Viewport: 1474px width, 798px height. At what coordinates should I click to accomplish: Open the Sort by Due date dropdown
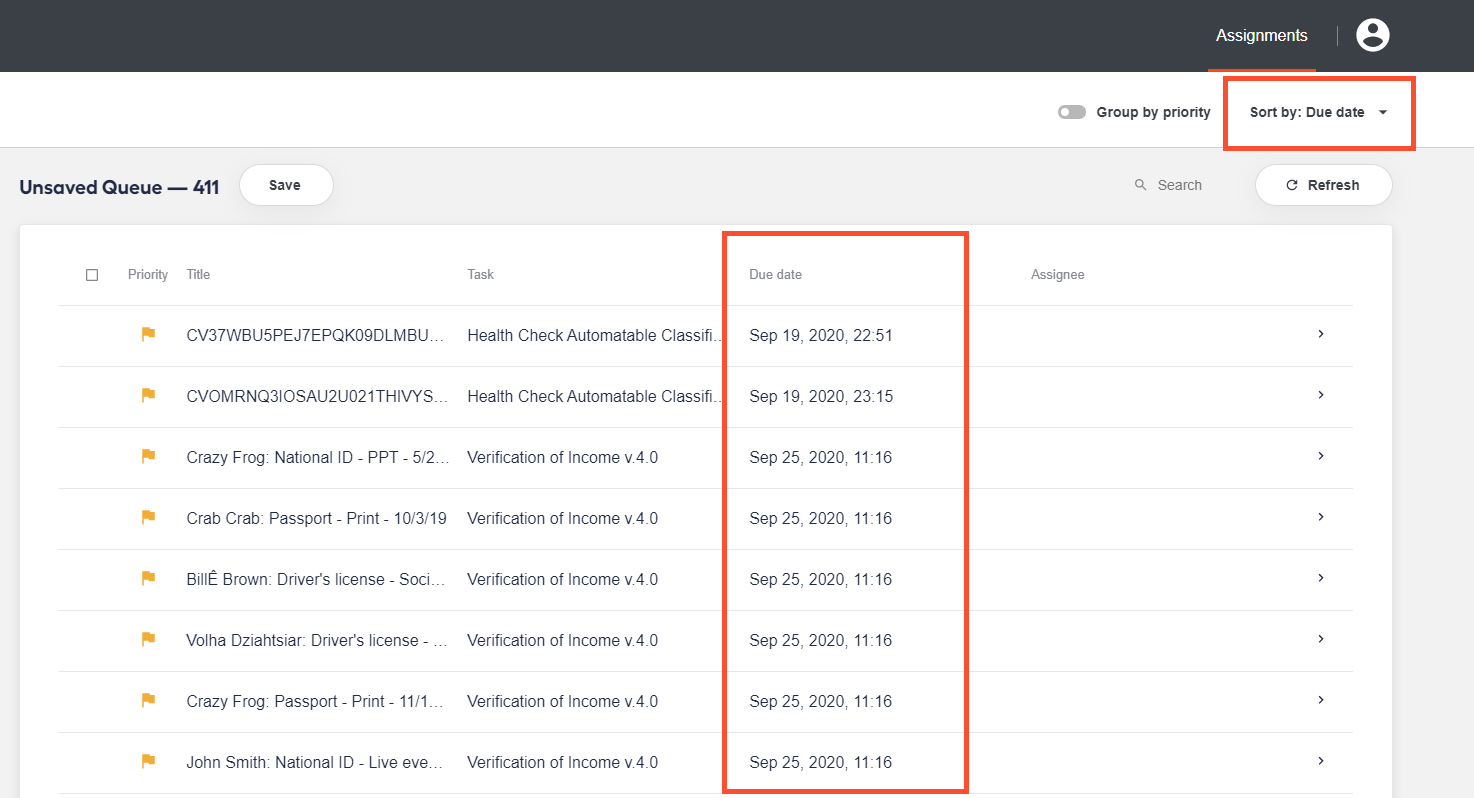1319,112
